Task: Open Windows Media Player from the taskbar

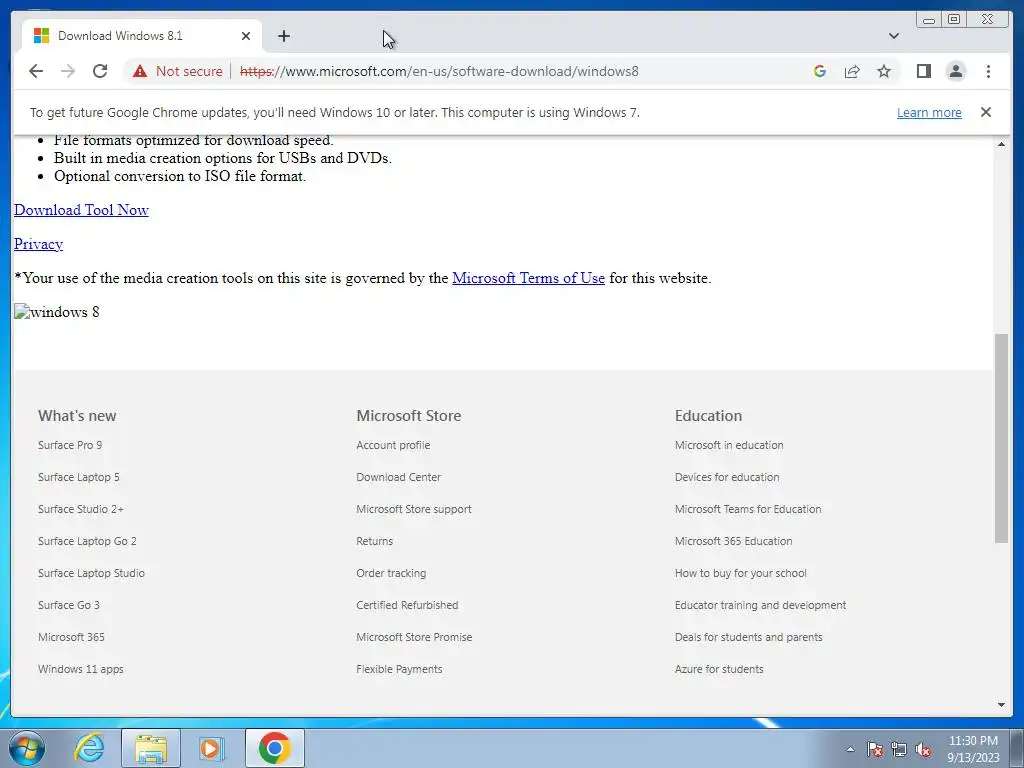Action: coord(211,748)
